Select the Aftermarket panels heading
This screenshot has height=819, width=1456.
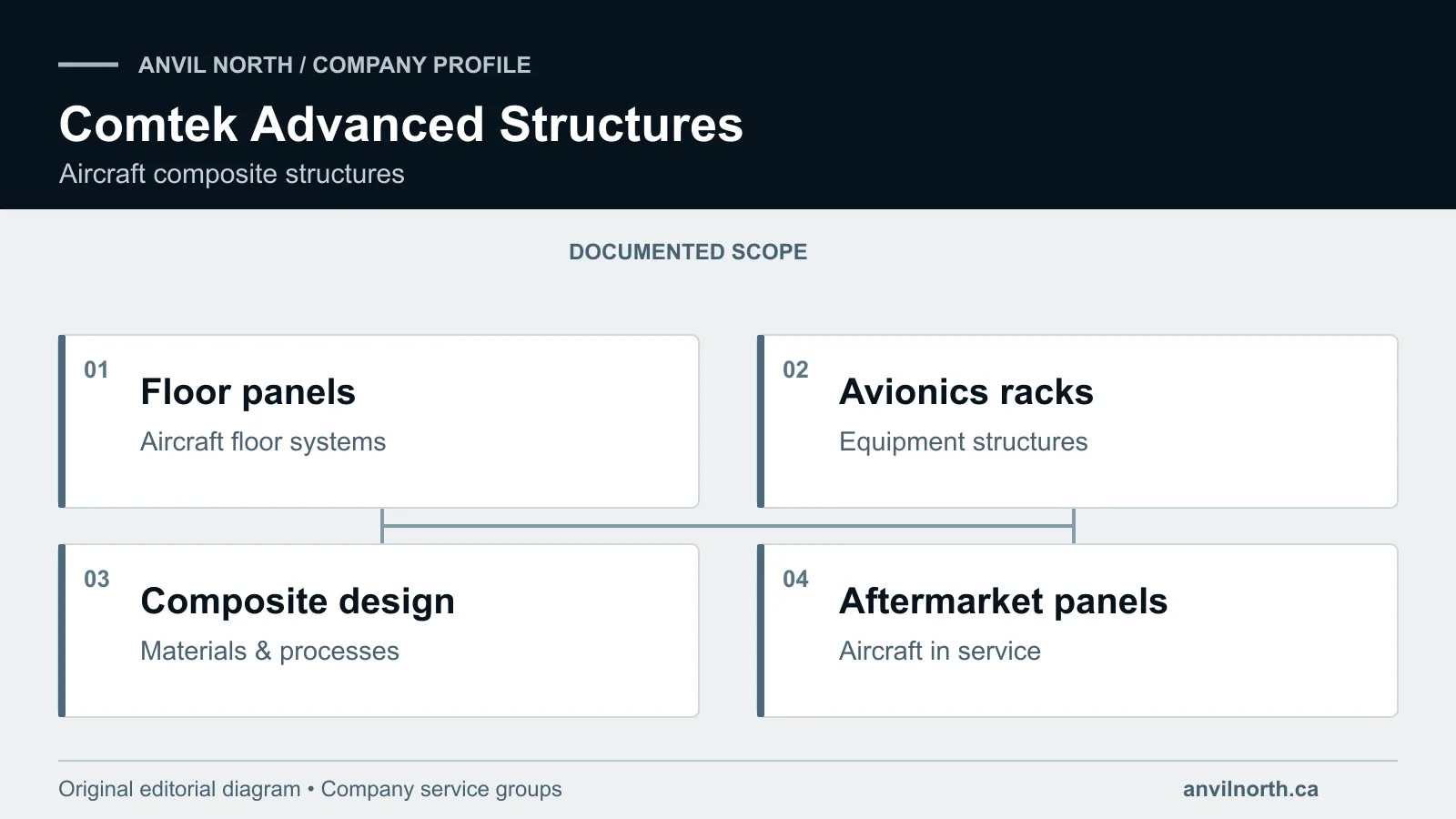[1003, 602]
